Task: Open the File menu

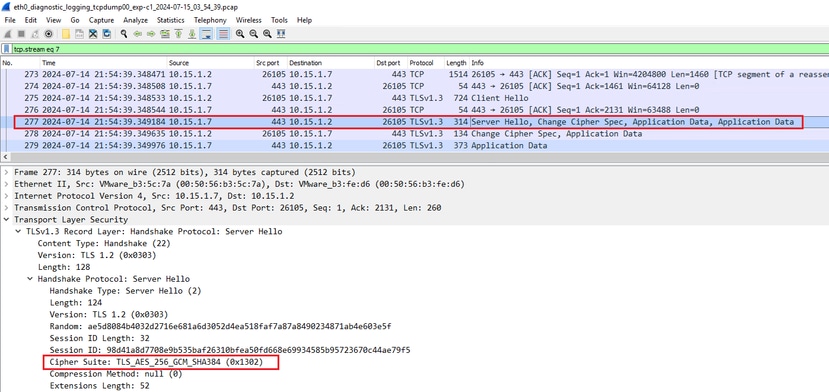Action: (10, 20)
